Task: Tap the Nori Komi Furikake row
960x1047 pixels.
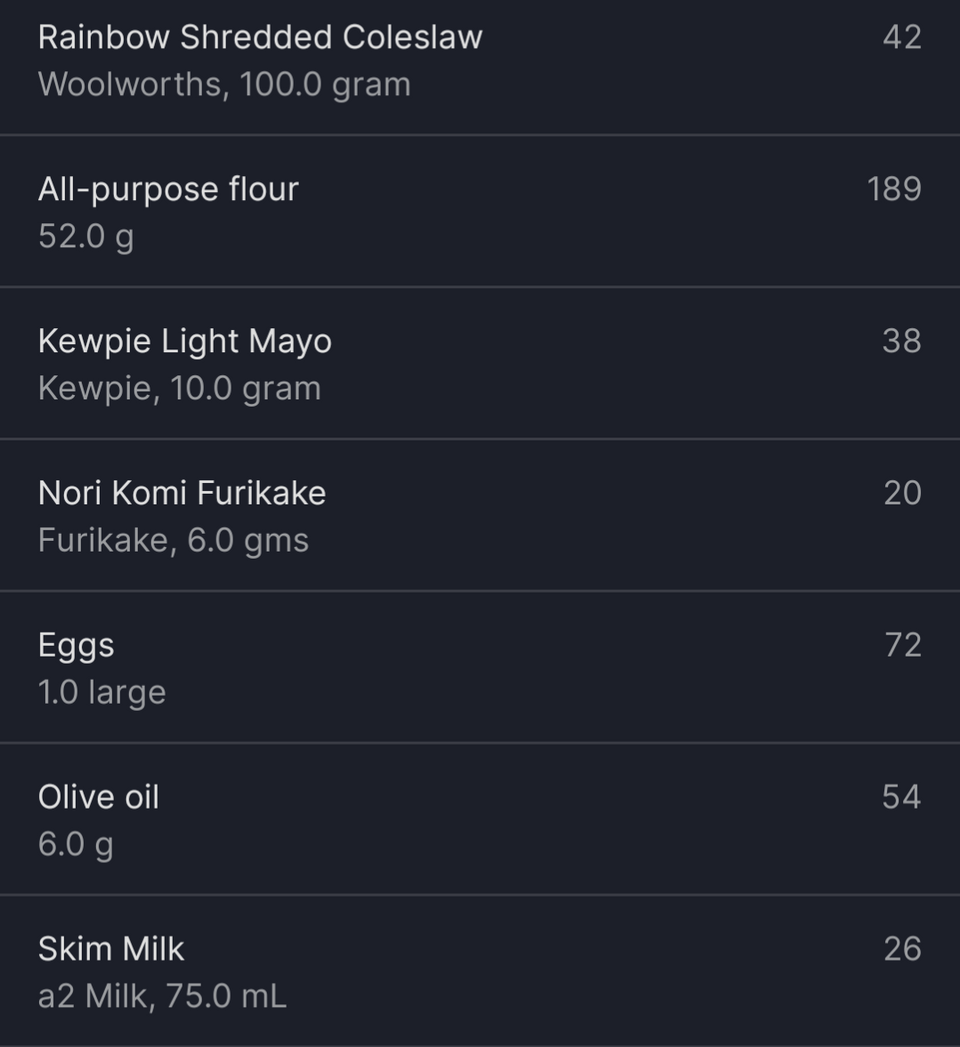Action: click(480, 515)
